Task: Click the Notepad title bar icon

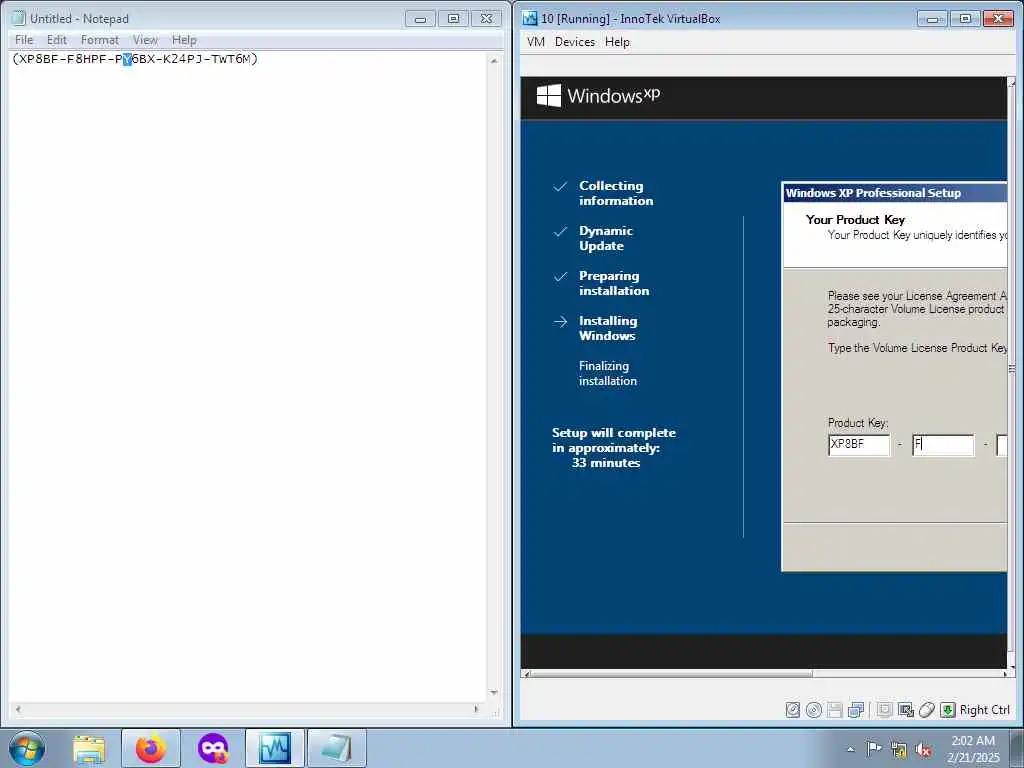Action: (19, 18)
